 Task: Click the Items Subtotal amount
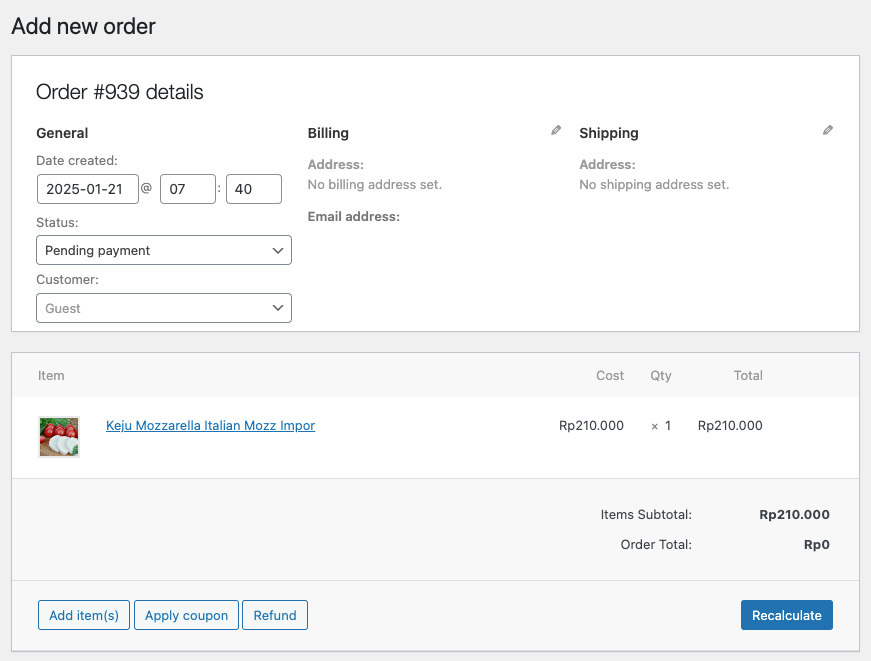pos(794,515)
